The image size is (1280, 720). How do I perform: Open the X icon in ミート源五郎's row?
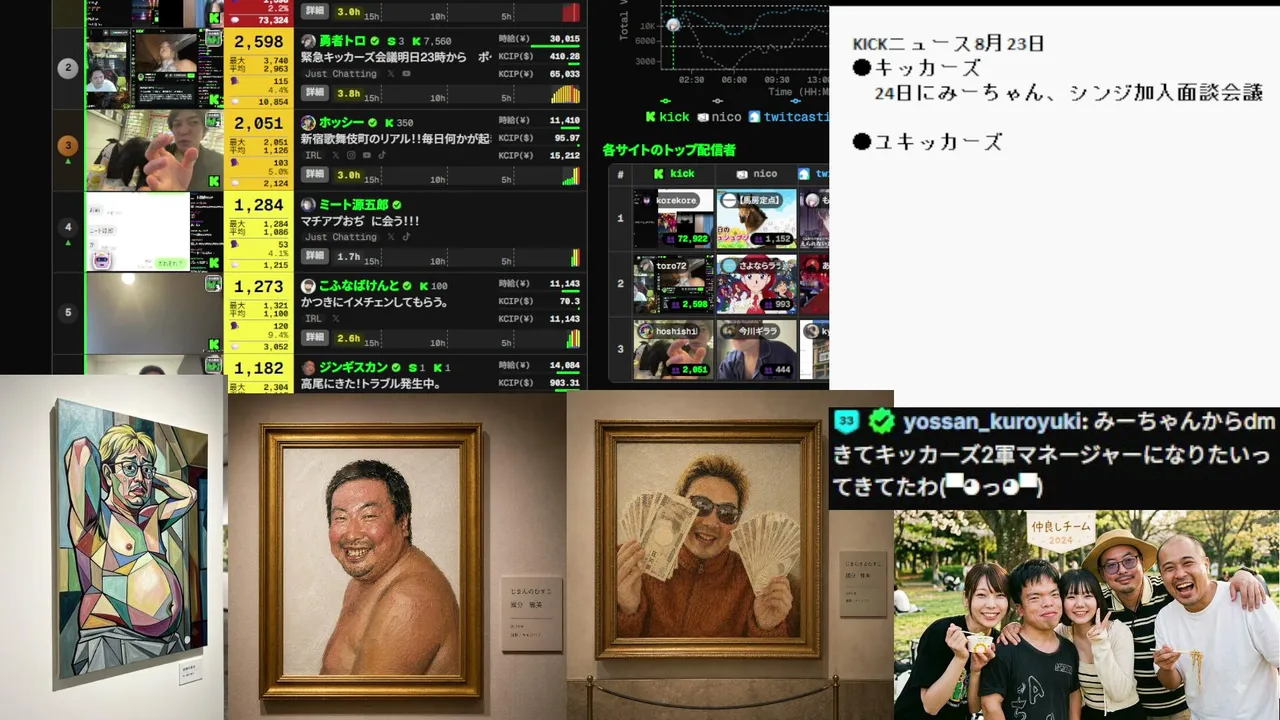tap(390, 237)
